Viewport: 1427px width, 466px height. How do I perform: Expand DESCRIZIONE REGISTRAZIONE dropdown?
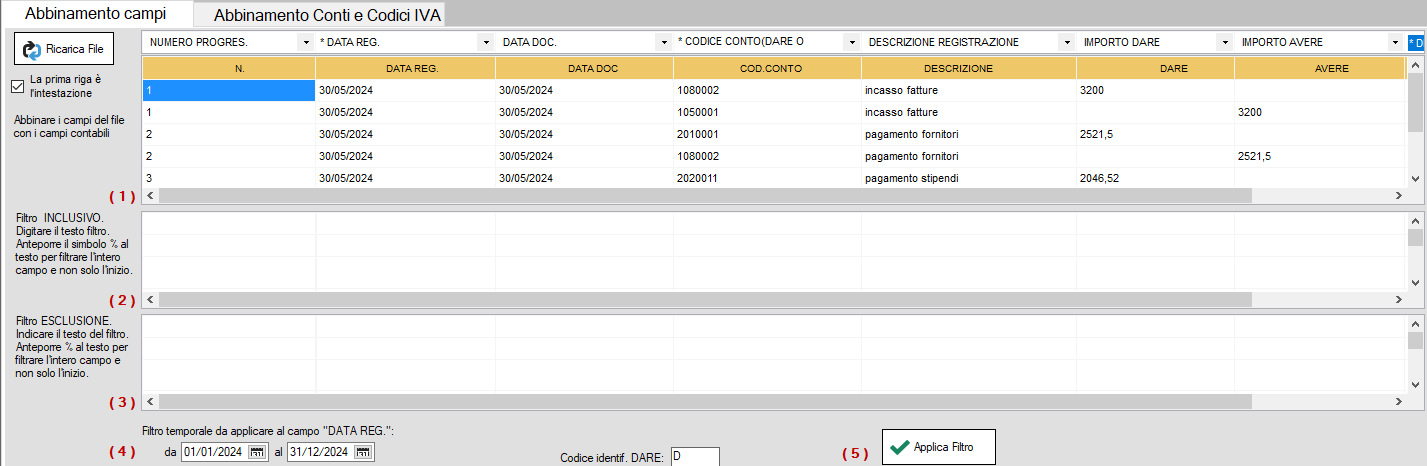[x=1066, y=42]
